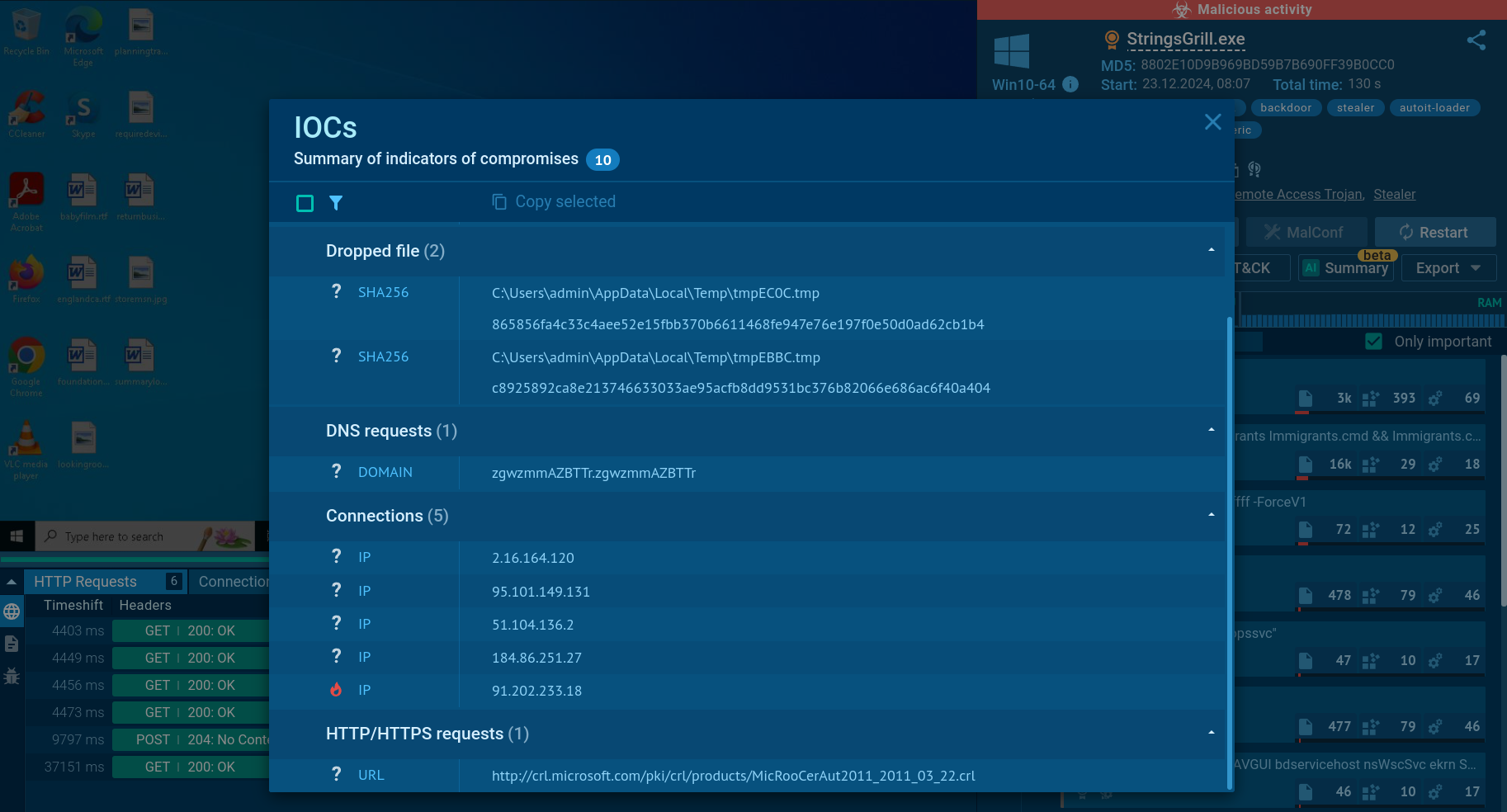Click the info icon next to Win10-64
Screen dimensions: 1507x812
coord(1070,84)
